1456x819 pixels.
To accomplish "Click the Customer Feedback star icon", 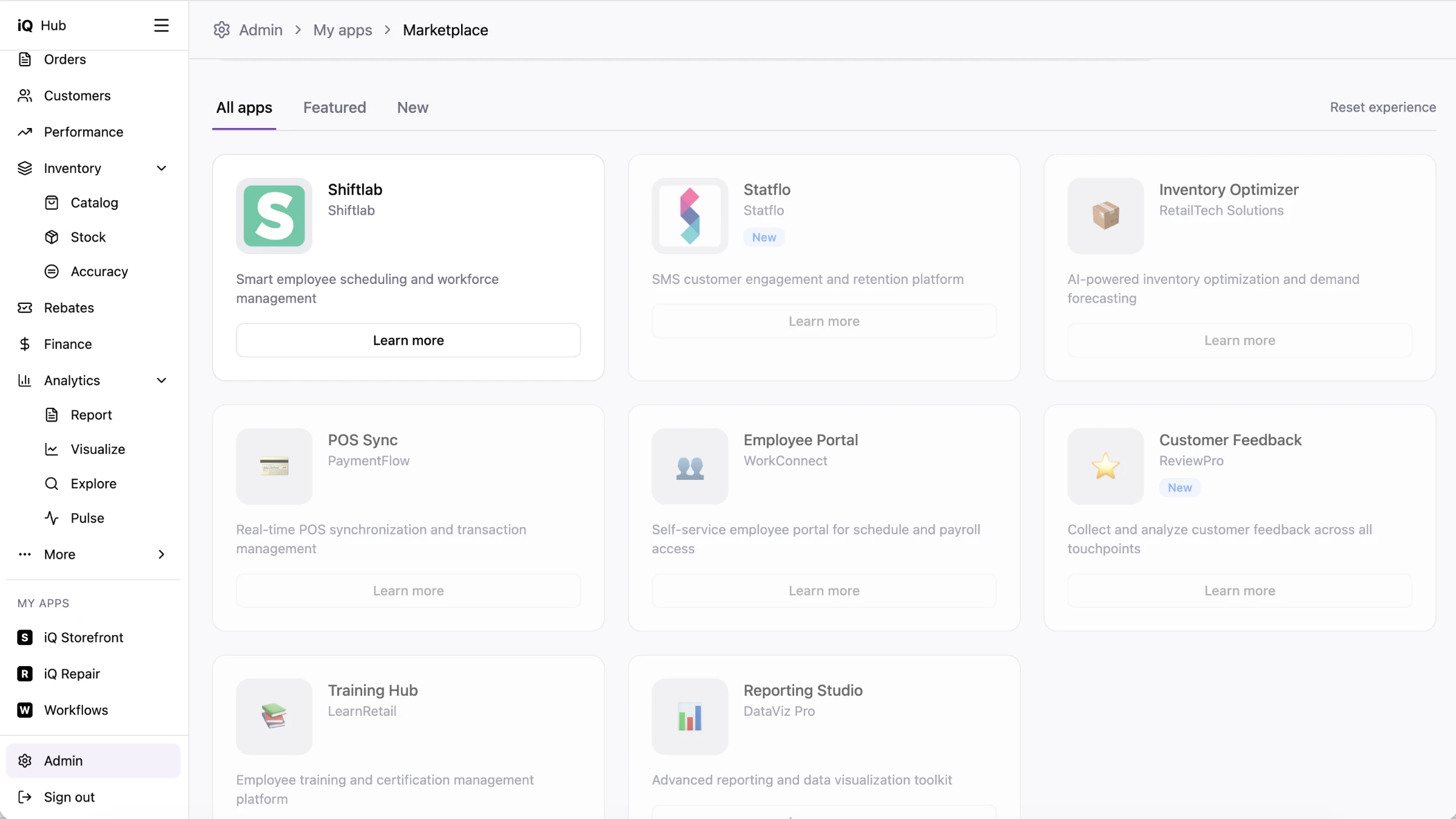I will pyautogui.click(x=1105, y=467).
